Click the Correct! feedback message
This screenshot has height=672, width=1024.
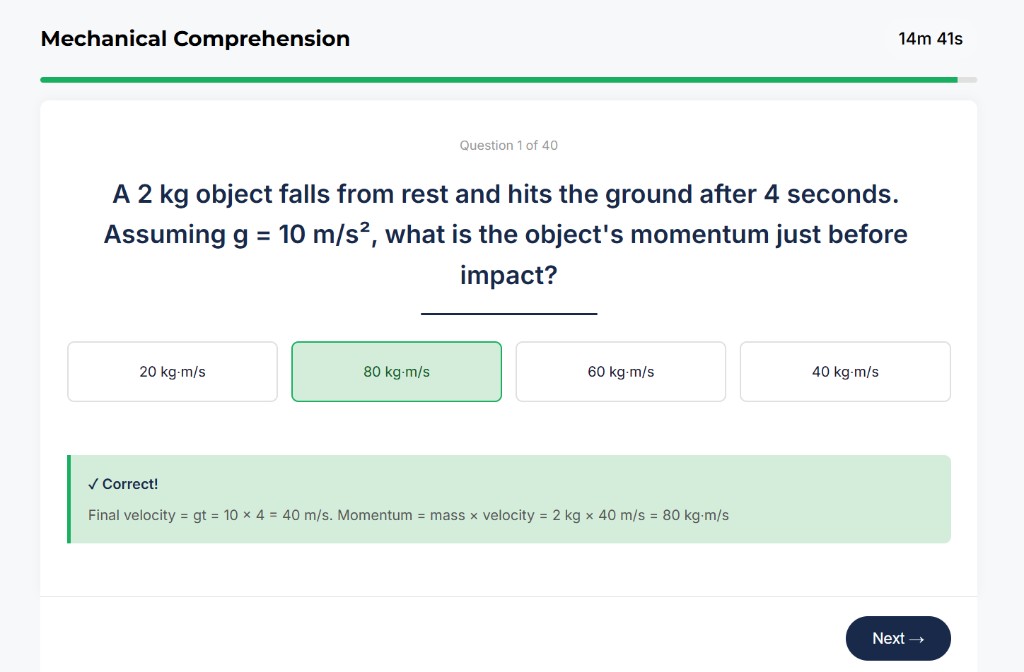[x=124, y=483]
